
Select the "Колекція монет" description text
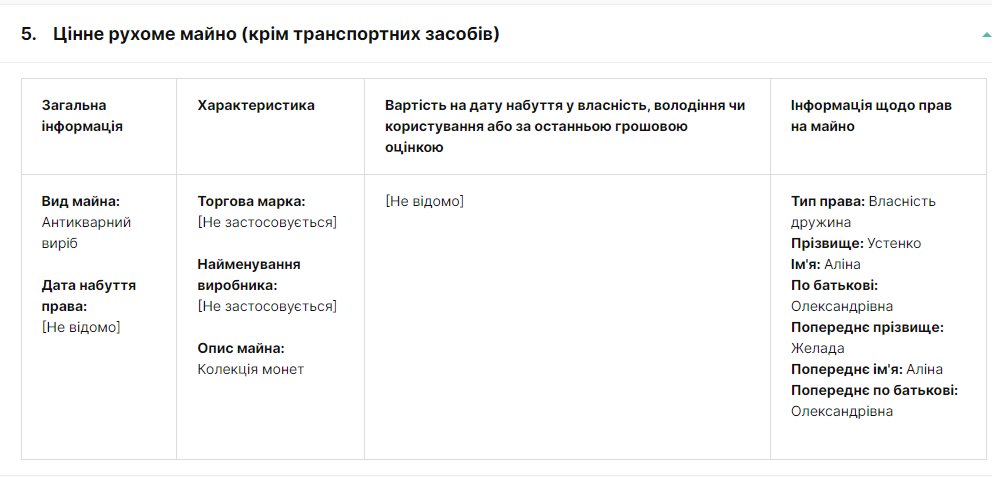click(x=250, y=369)
